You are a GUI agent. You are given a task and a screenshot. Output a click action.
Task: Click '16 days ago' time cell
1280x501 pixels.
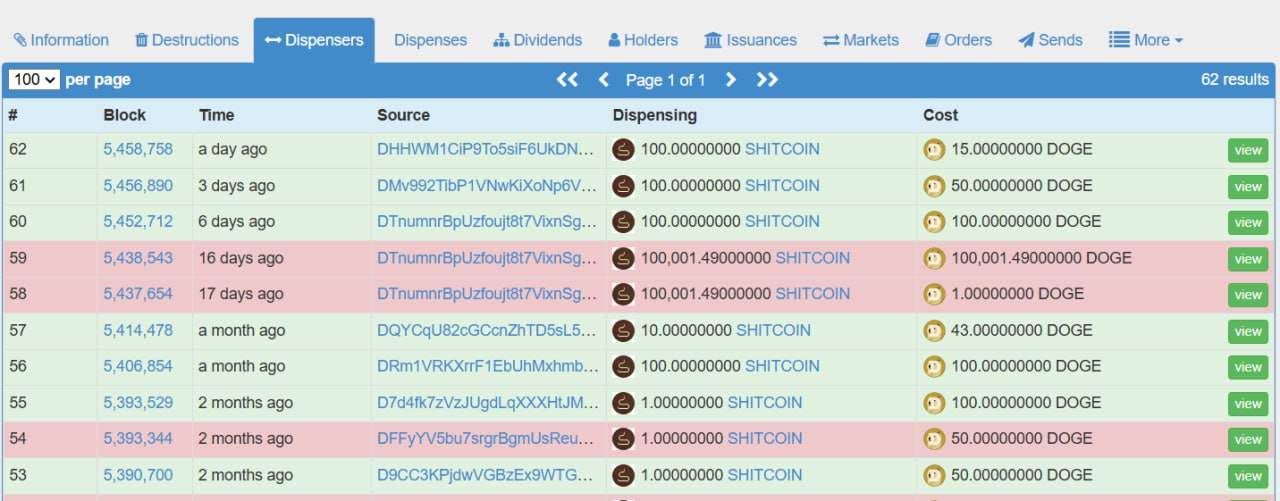click(x=241, y=258)
